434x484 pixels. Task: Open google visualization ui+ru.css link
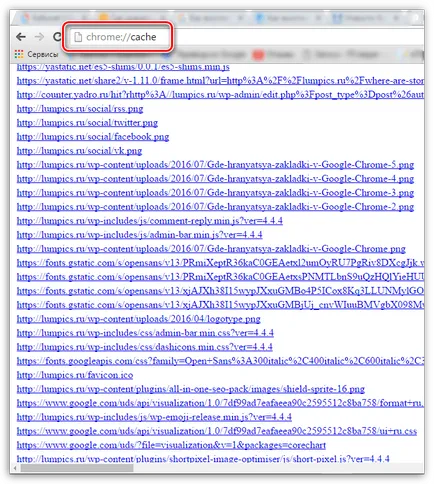217,431
